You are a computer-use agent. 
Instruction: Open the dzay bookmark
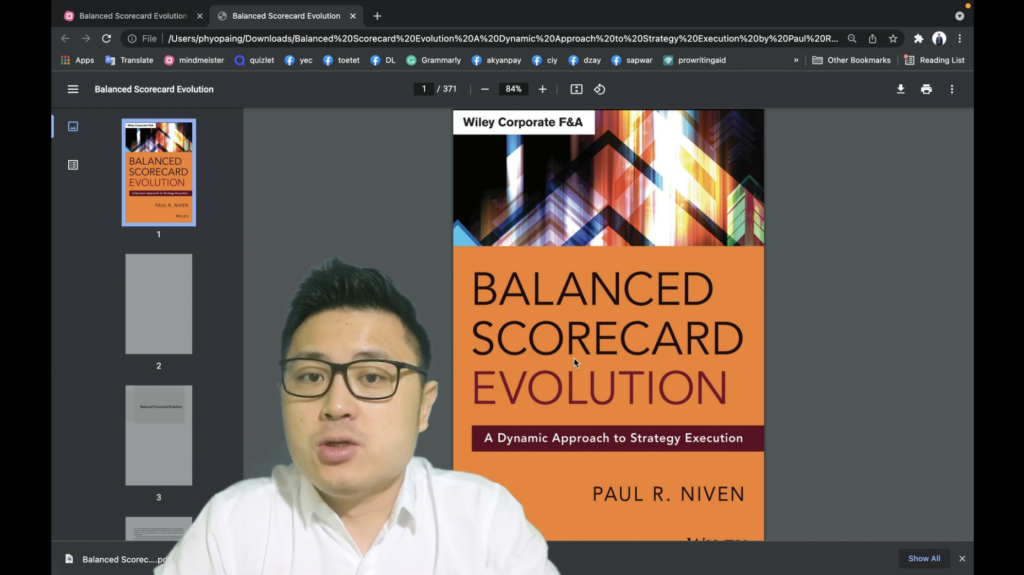[x=585, y=60]
